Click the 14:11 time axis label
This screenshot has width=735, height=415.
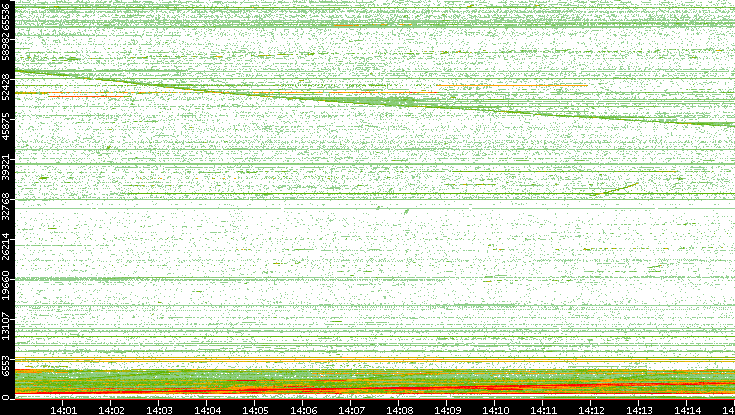pos(544,409)
